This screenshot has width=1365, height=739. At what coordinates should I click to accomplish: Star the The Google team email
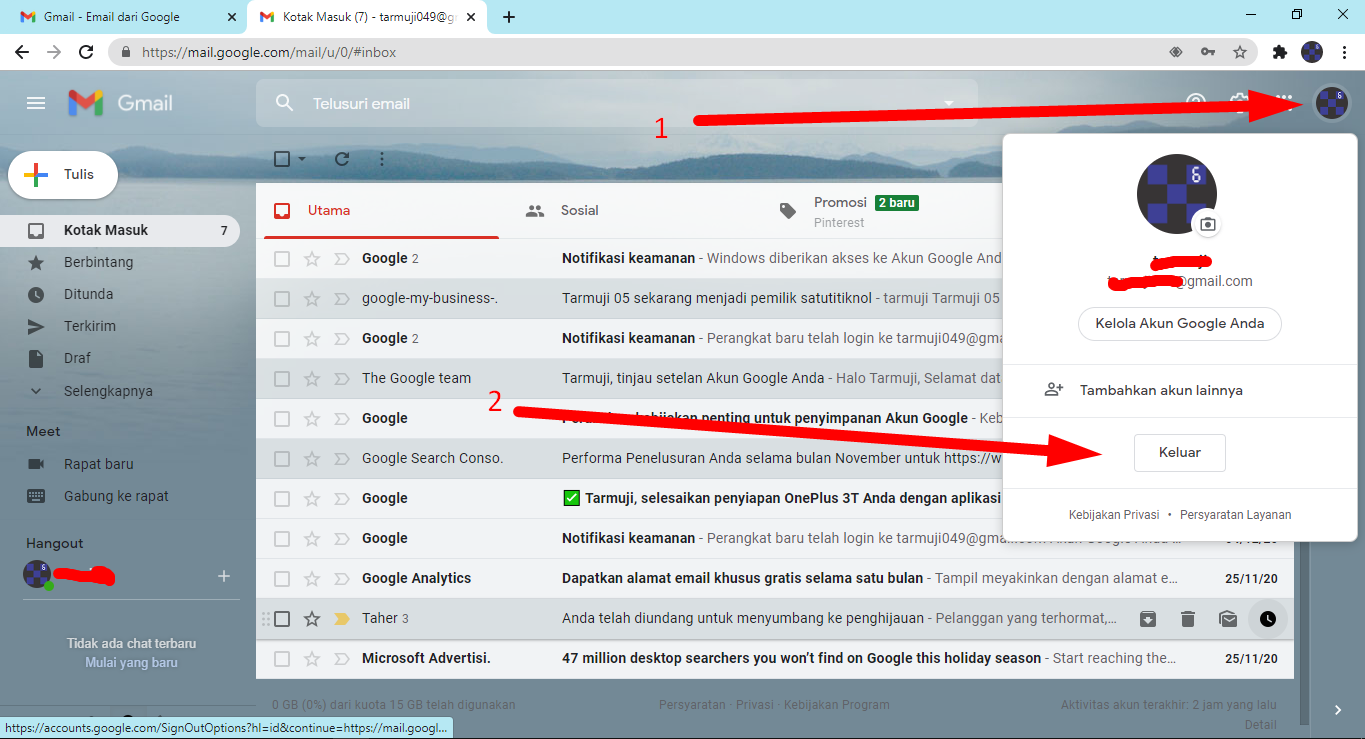(312, 379)
